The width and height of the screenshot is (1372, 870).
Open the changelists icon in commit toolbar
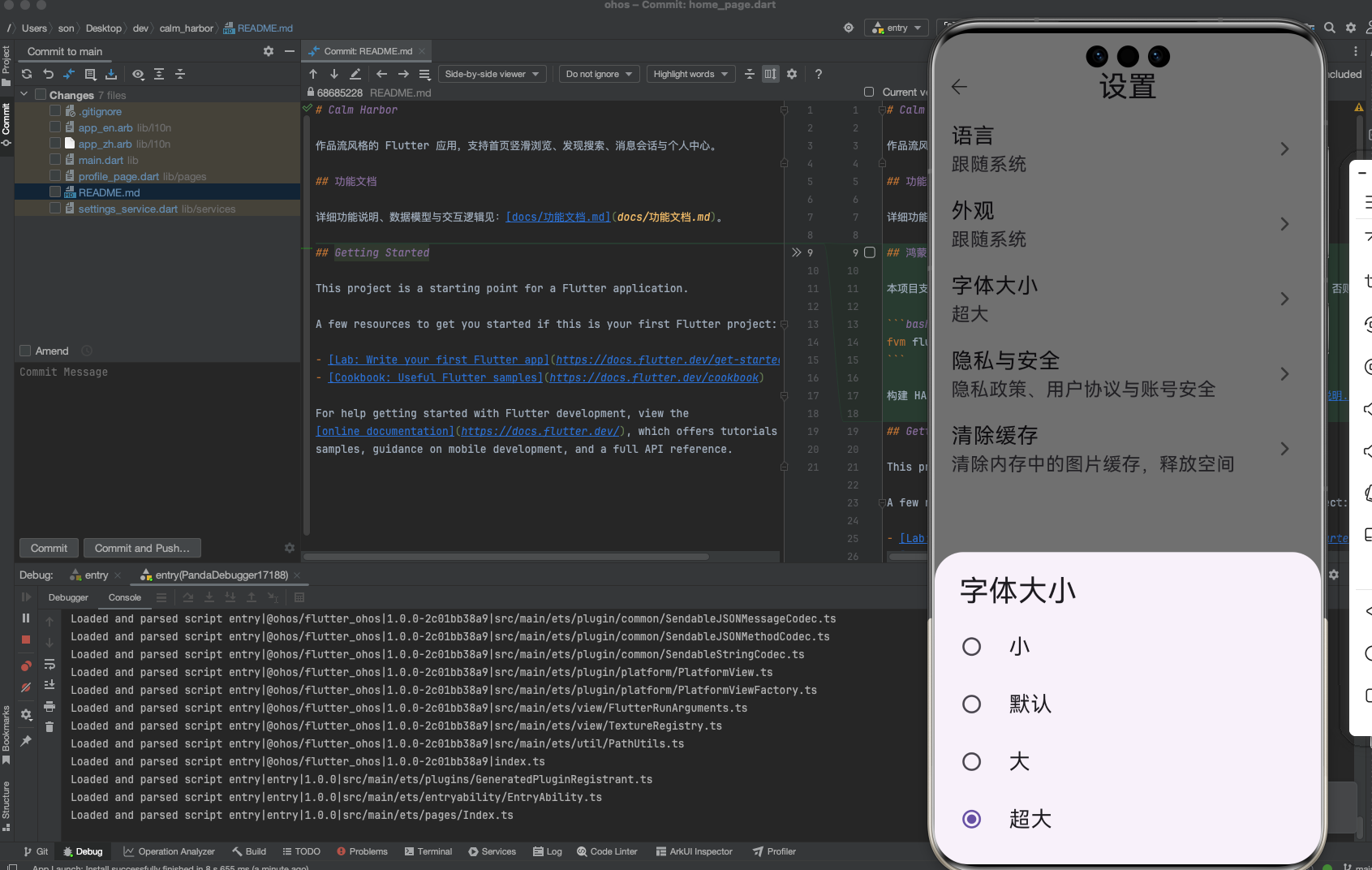click(x=90, y=74)
